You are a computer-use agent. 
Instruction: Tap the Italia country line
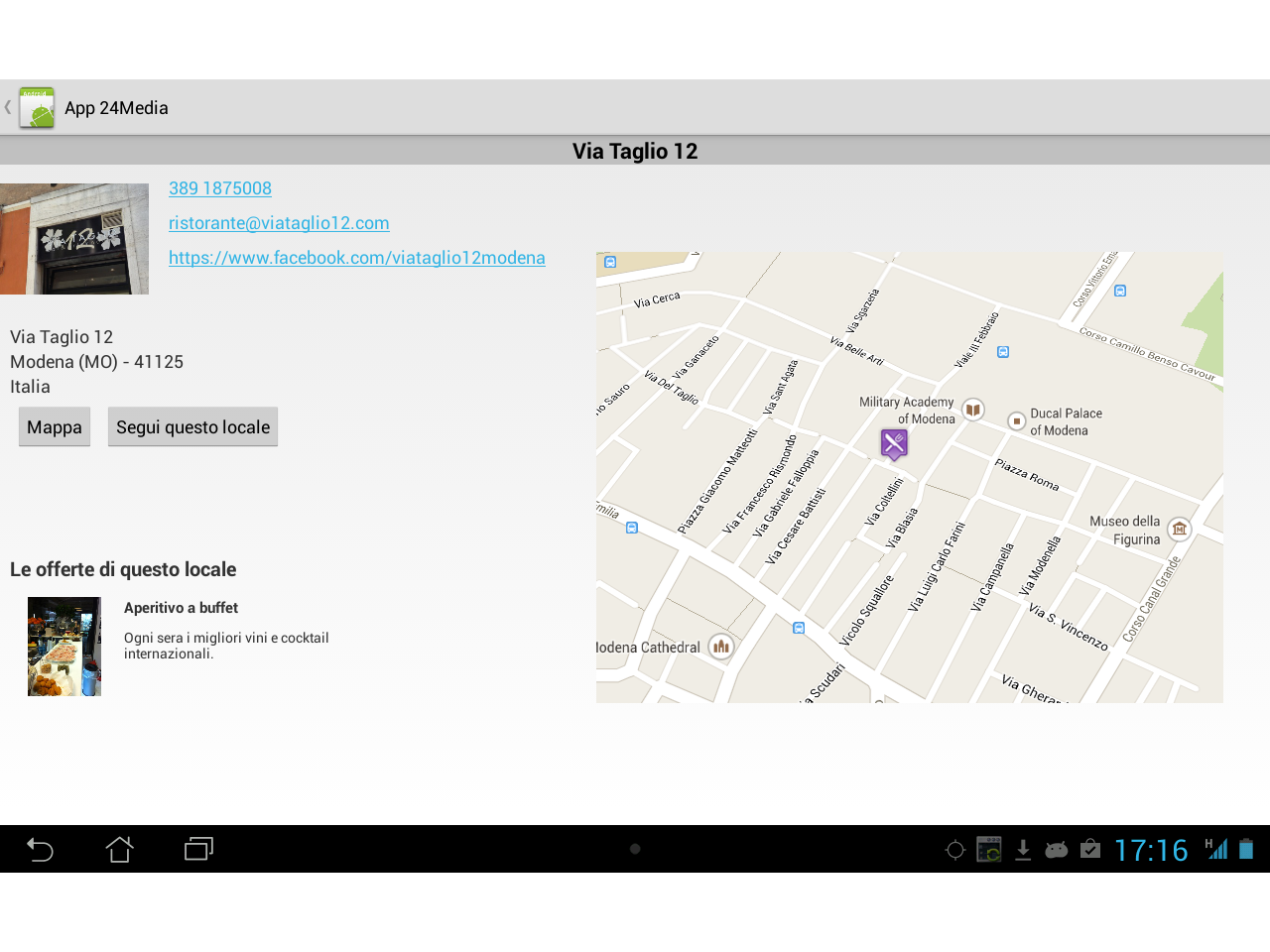(x=30, y=387)
